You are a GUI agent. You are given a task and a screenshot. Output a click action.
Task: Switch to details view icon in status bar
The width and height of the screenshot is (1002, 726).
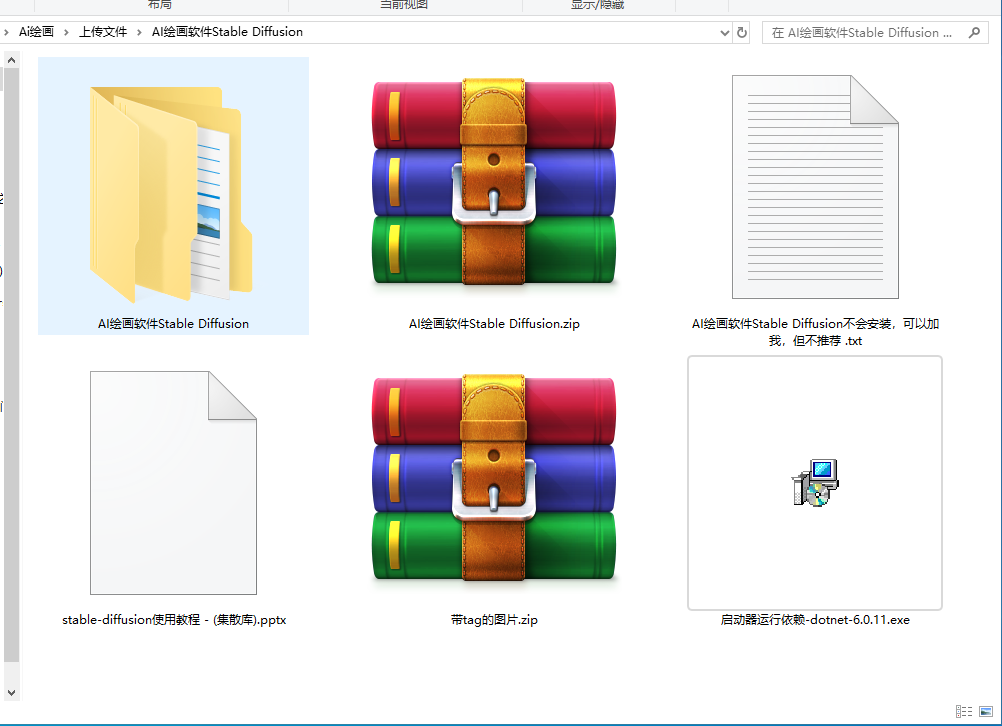coord(964,711)
